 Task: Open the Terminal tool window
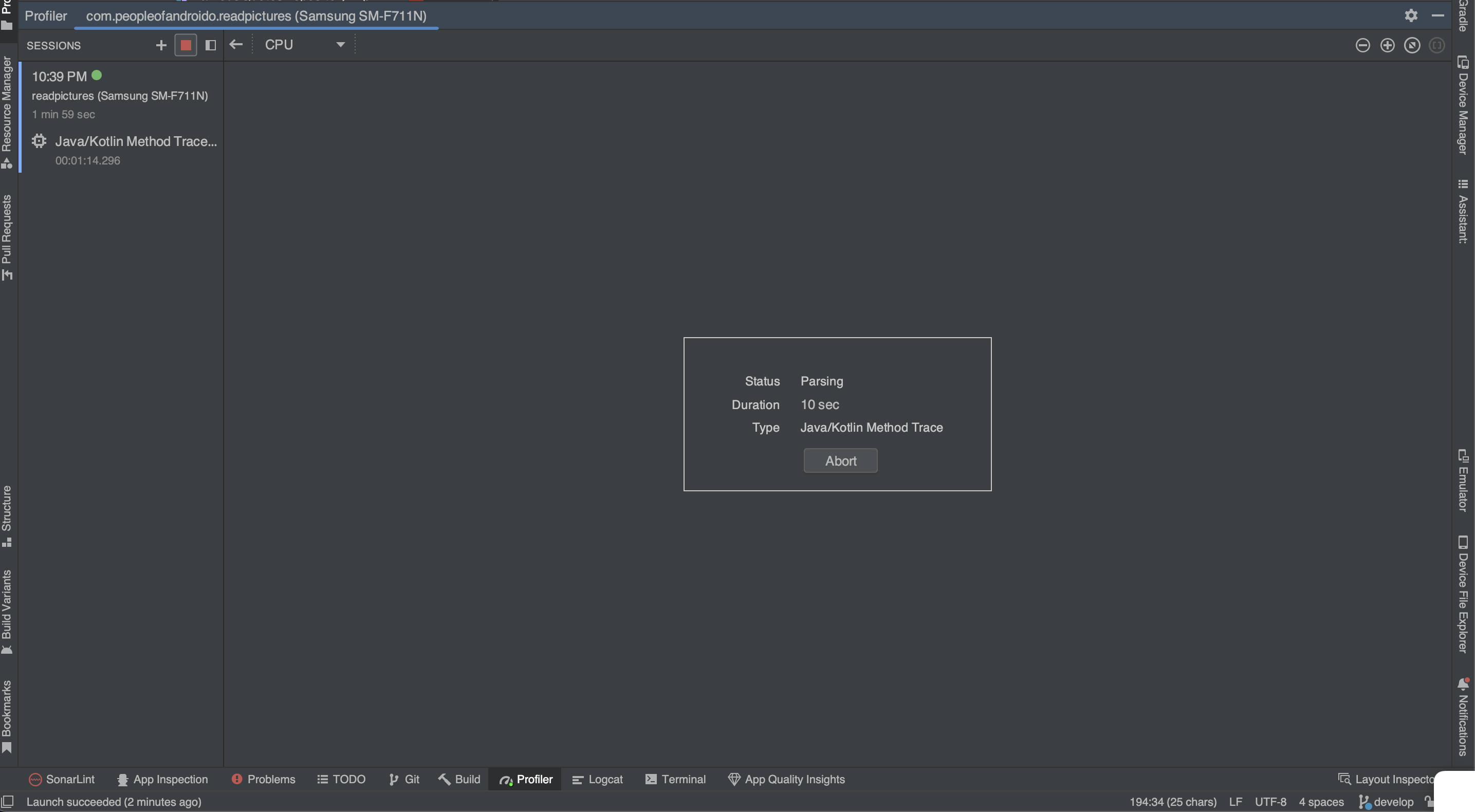(676, 779)
